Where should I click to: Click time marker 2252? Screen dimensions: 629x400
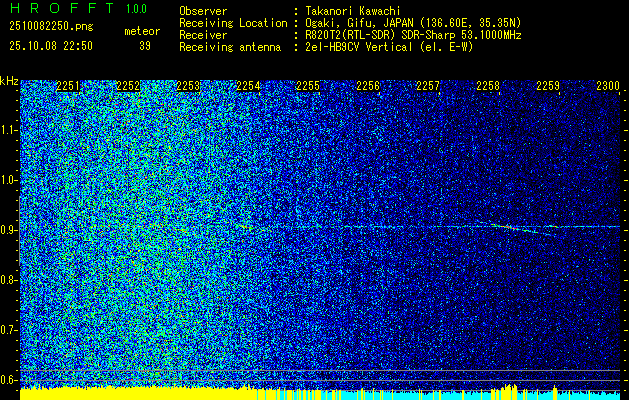[x=128, y=86]
